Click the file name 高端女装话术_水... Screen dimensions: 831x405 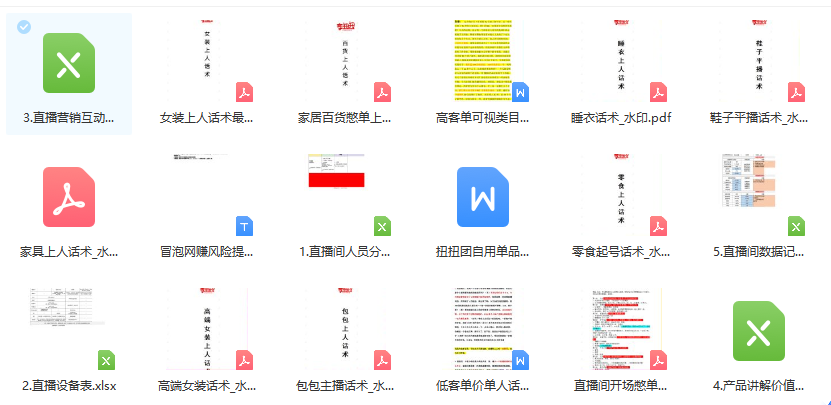[207, 386]
